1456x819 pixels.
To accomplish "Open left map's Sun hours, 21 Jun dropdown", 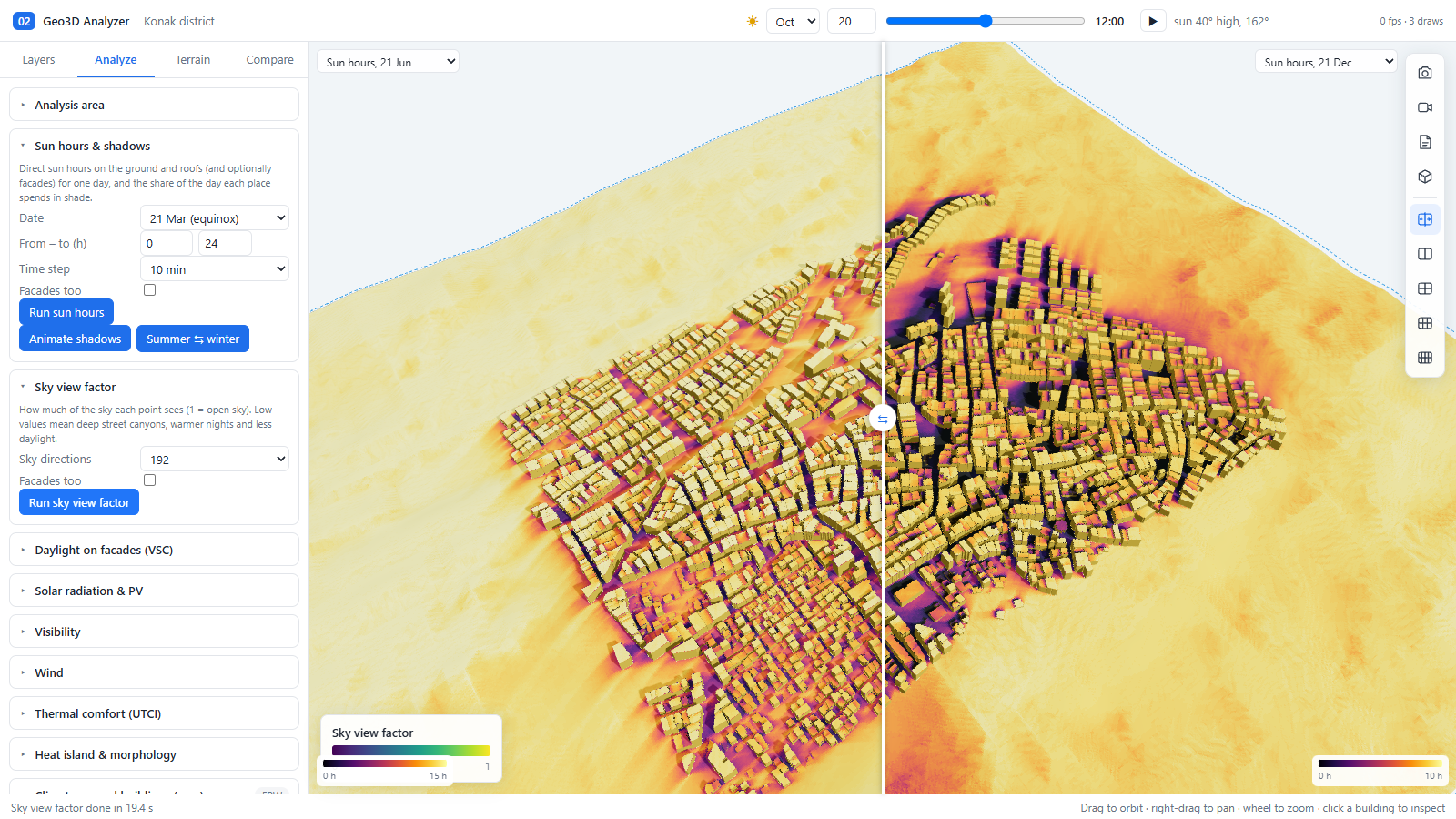I will pos(388,62).
